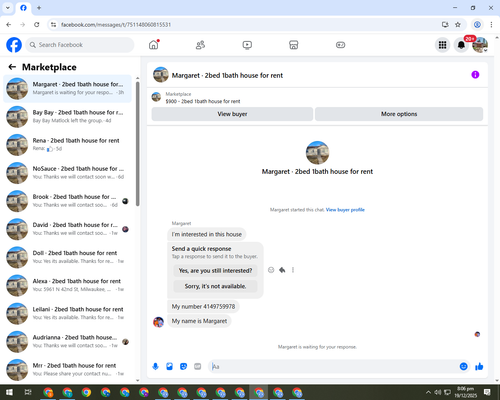Open the View buyer profile link
Viewport: 500px width, 400px height.
click(345, 210)
